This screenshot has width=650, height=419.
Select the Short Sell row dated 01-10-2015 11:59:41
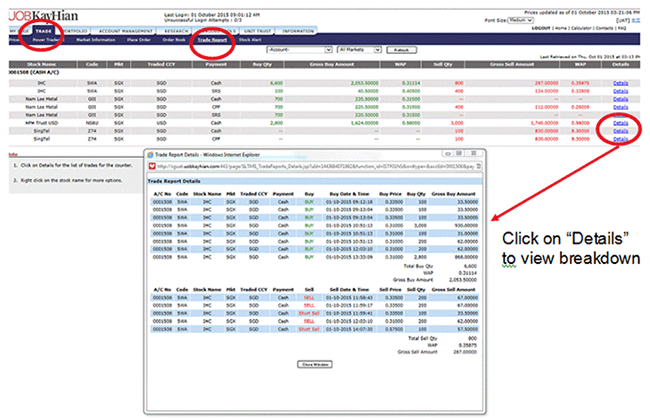pyautogui.click(x=315, y=313)
